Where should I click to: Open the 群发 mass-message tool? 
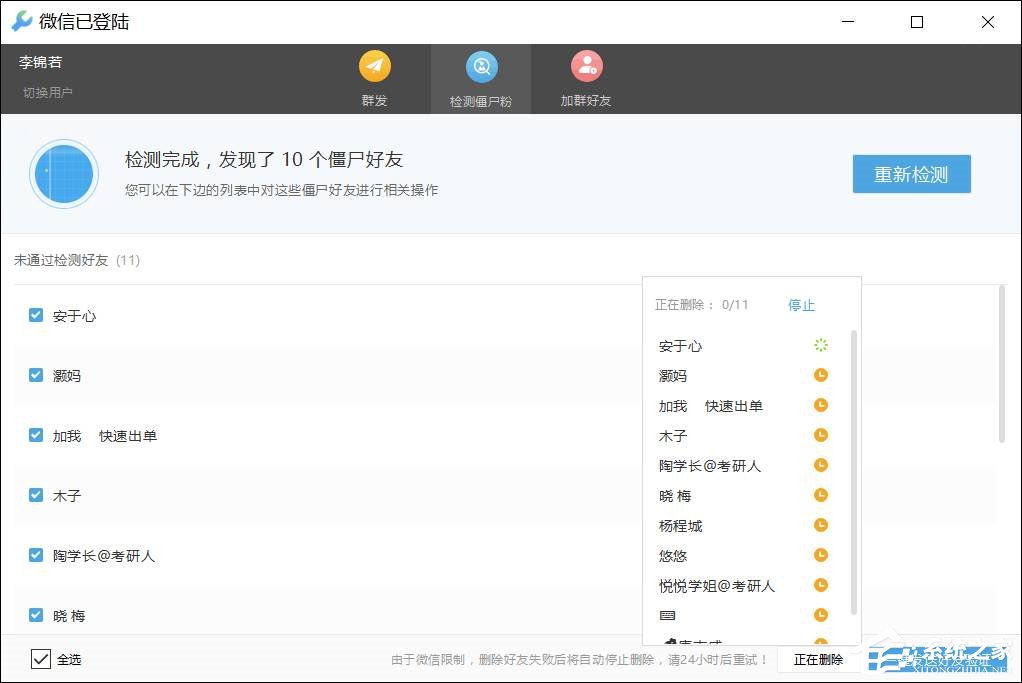tap(374, 78)
